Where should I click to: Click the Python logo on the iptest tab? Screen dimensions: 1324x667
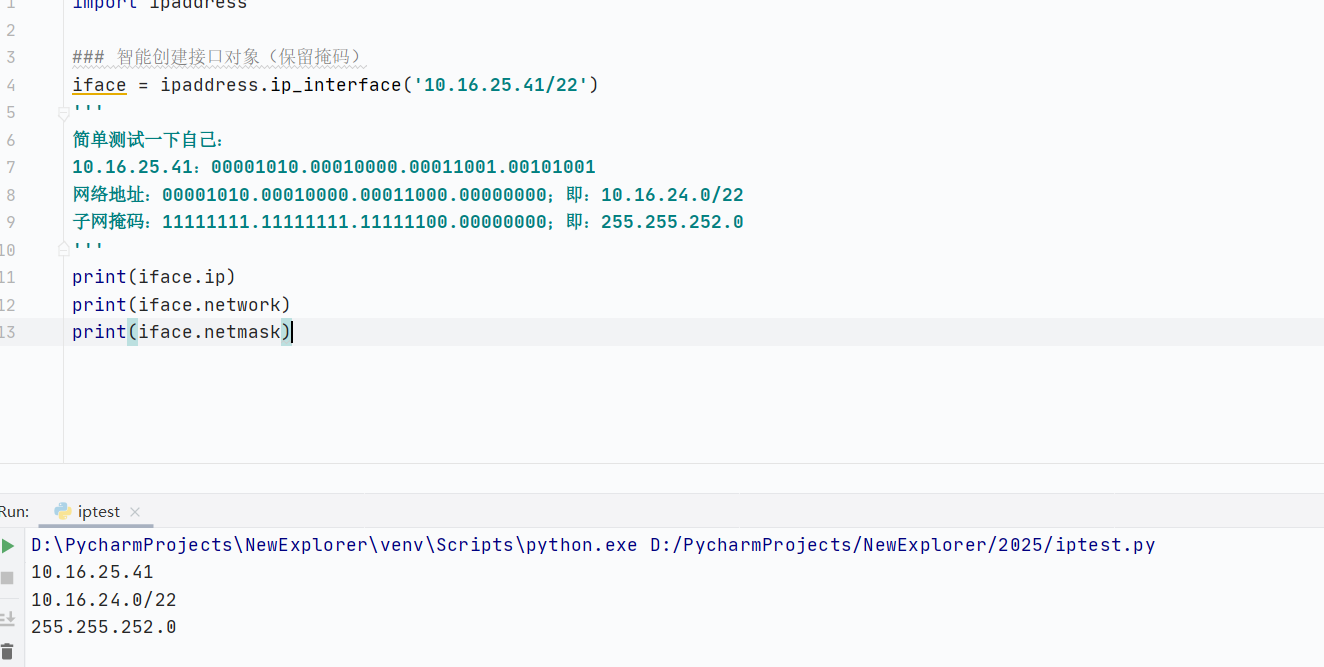(63, 512)
